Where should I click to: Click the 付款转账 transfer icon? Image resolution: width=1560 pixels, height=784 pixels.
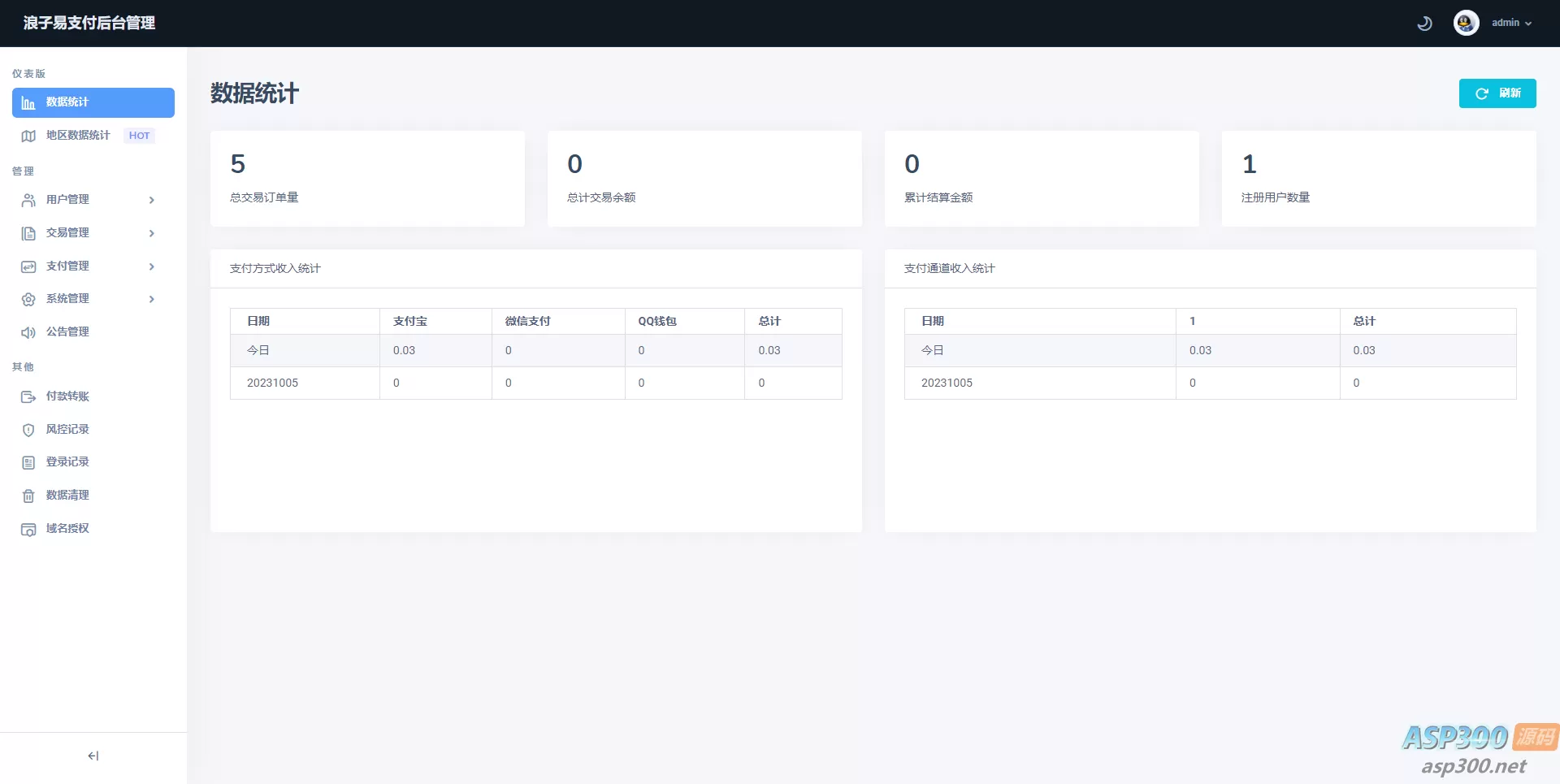click(28, 396)
